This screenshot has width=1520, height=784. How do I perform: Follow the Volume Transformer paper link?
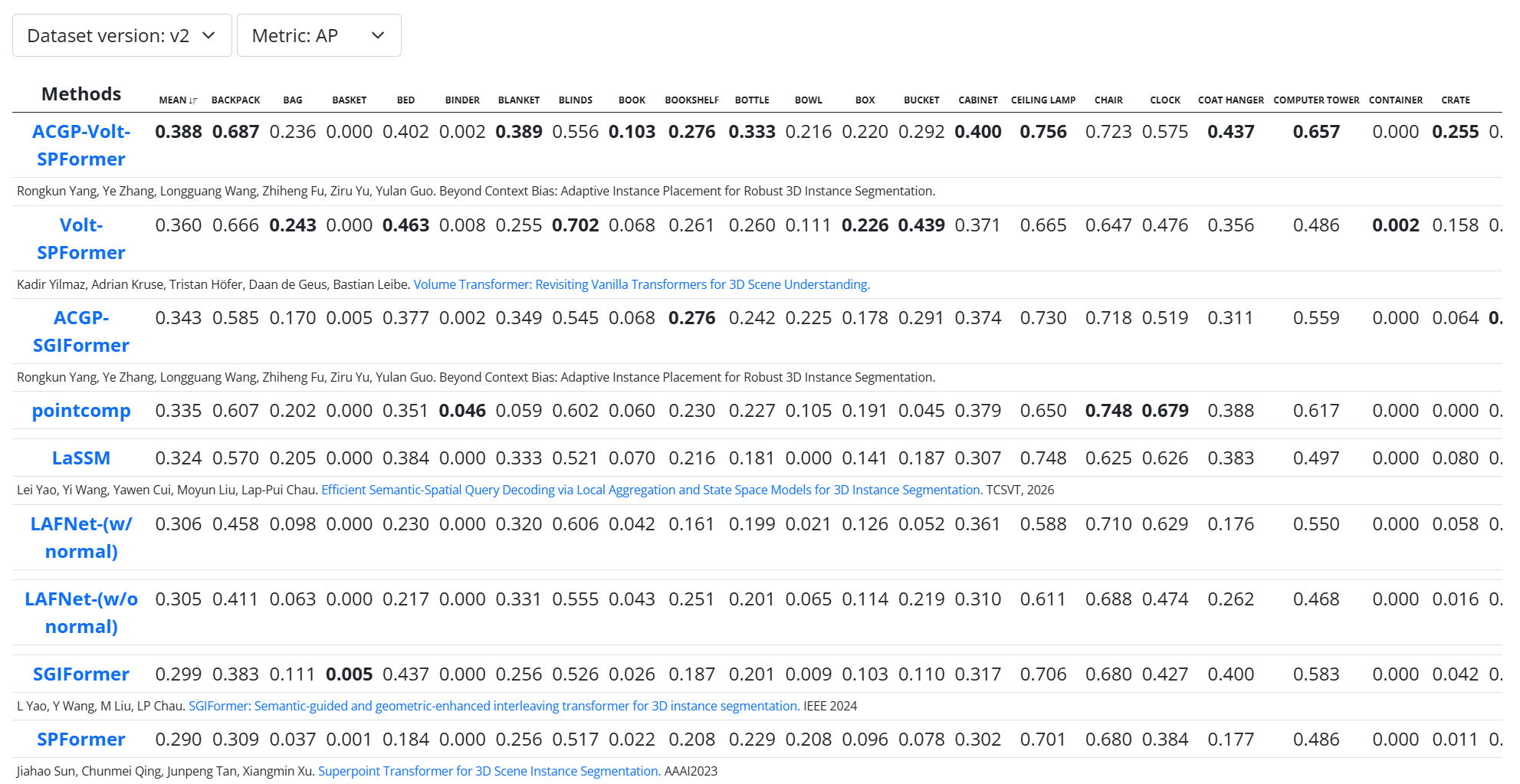pos(642,284)
